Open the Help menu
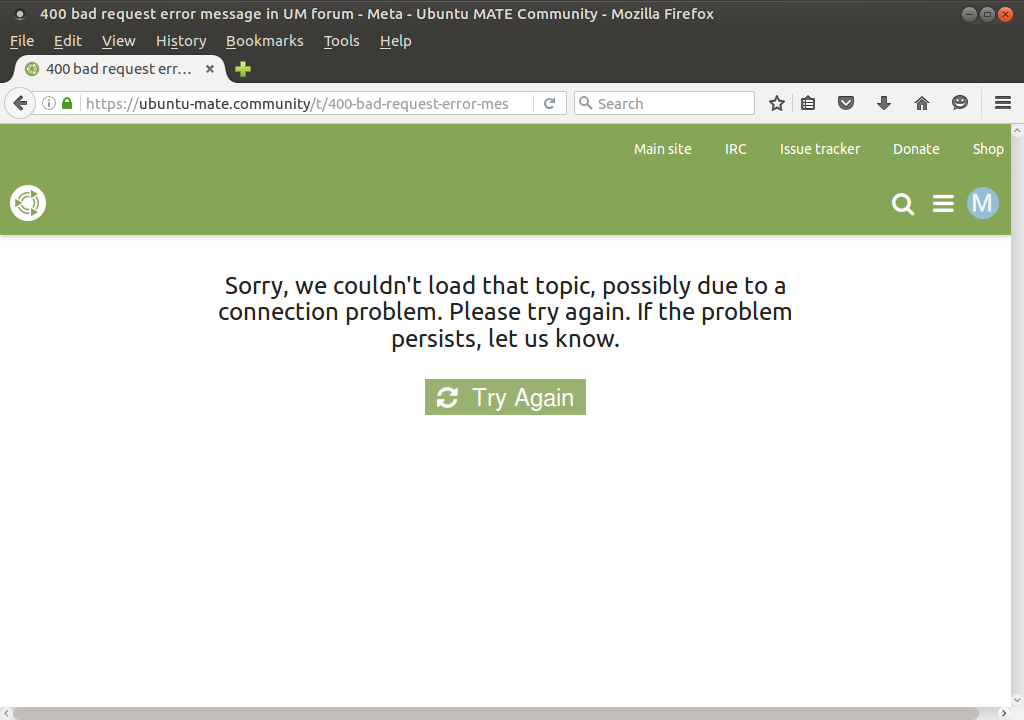The height and width of the screenshot is (720, 1024). [396, 41]
